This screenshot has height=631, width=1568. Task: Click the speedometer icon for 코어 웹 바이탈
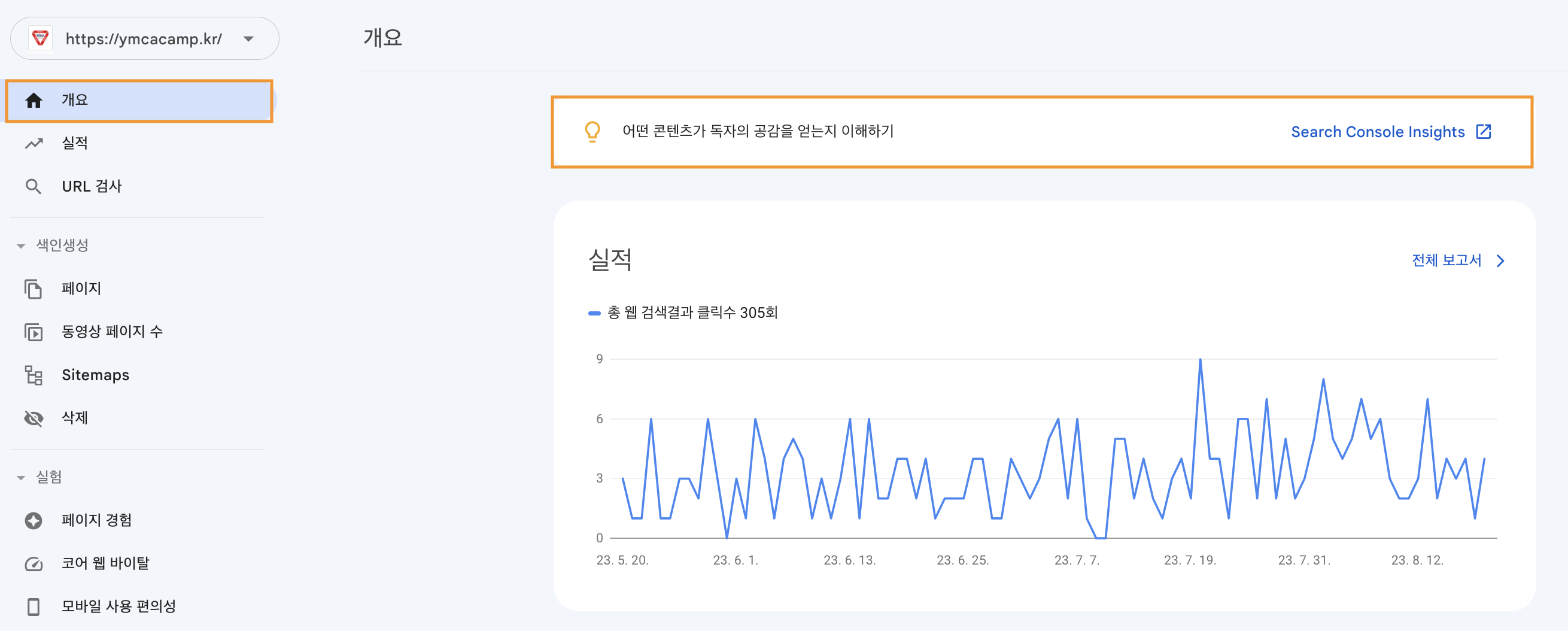34,564
